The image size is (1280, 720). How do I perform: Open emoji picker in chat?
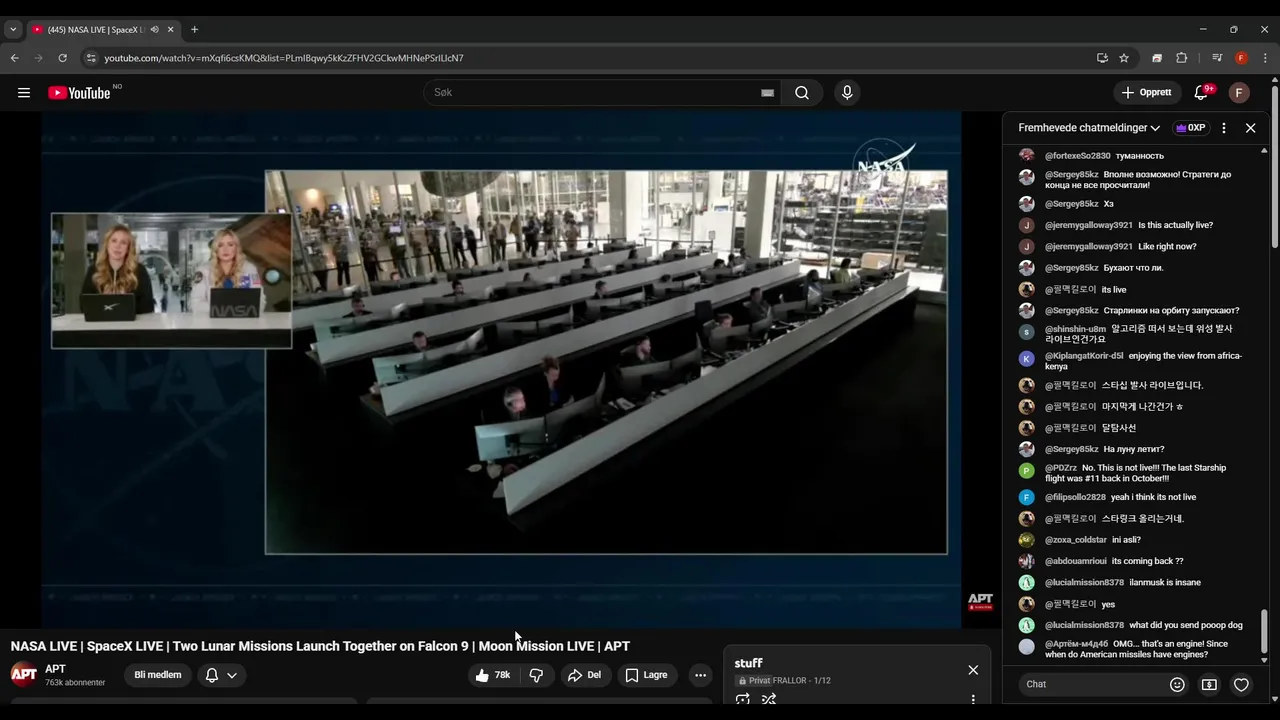point(1177,685)
